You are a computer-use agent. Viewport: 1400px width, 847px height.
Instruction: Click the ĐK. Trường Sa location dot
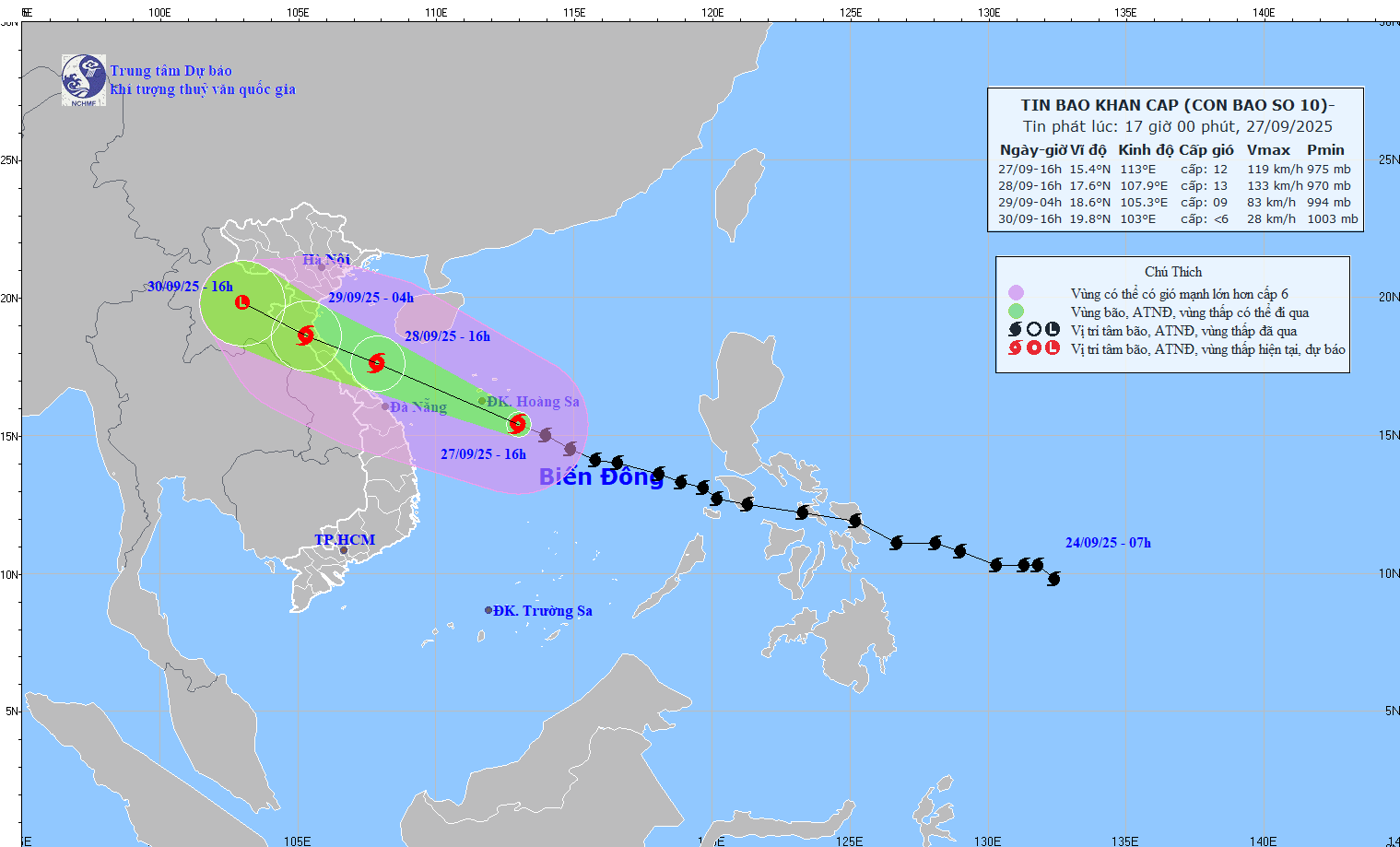click(488, 610)
